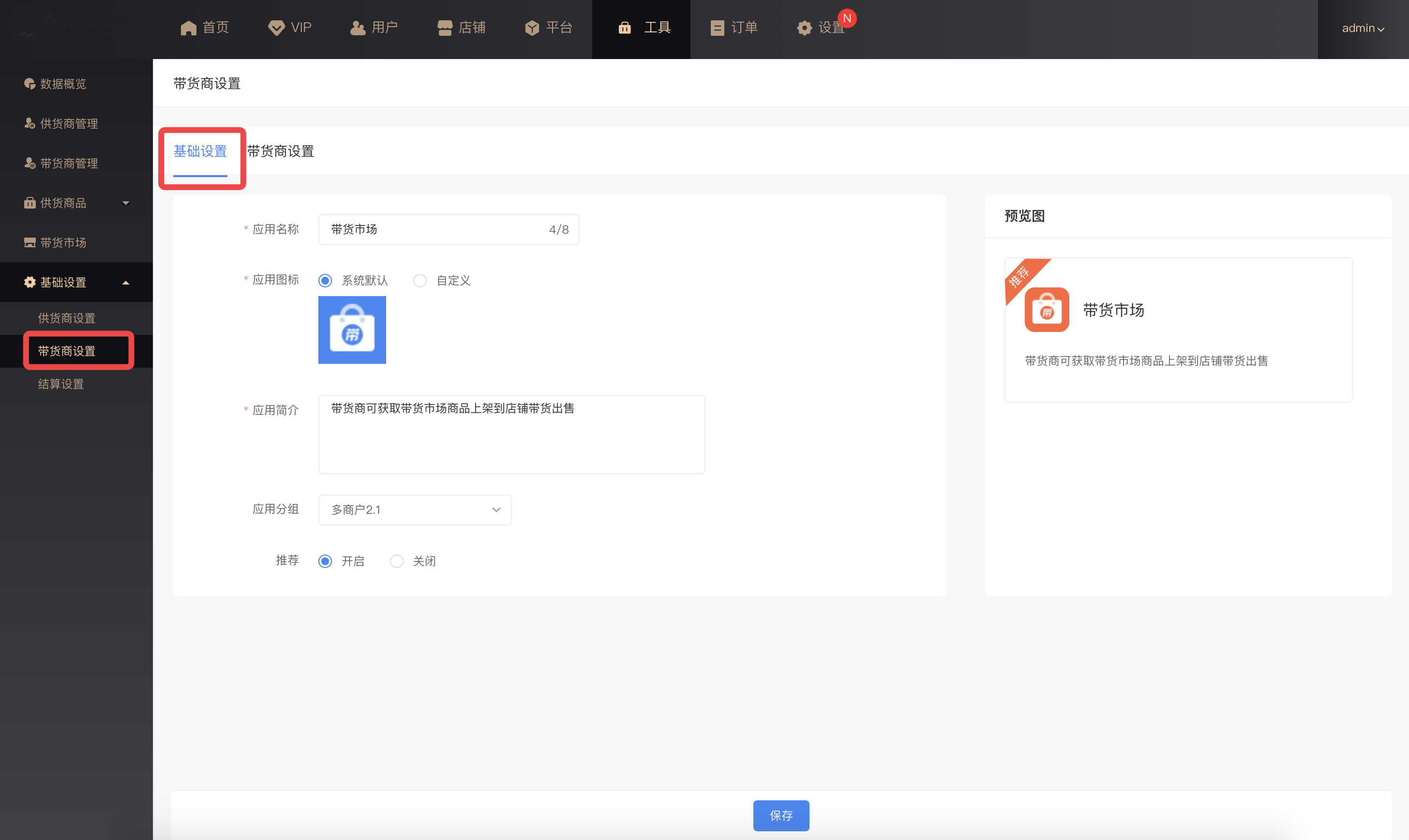Click the 数据概览 pie chart icon
This screenshot has height=840, width=1409.
30,84
